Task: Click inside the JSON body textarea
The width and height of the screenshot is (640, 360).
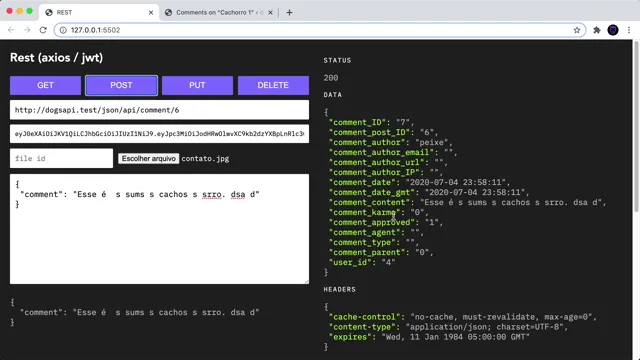Action: coord(159,229)
